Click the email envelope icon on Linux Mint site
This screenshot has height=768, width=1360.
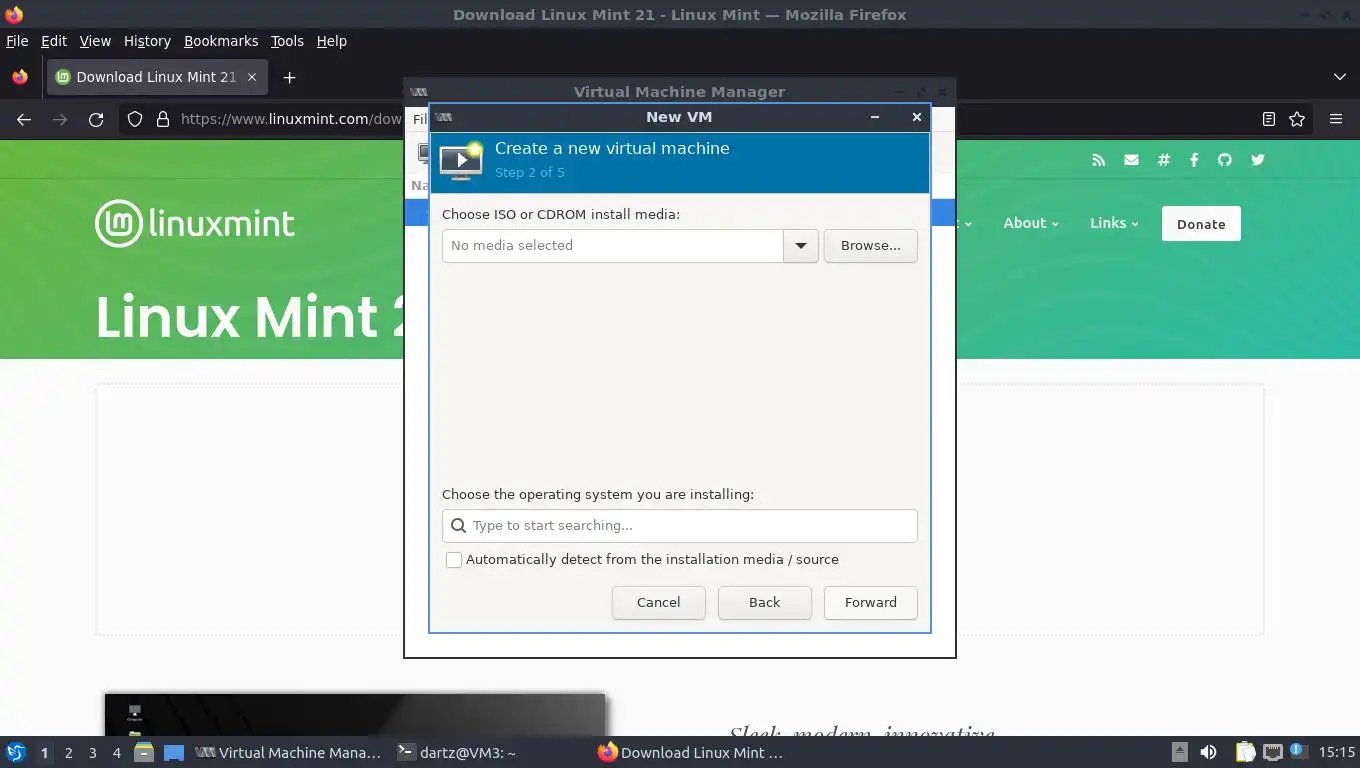coord(1131,160)
